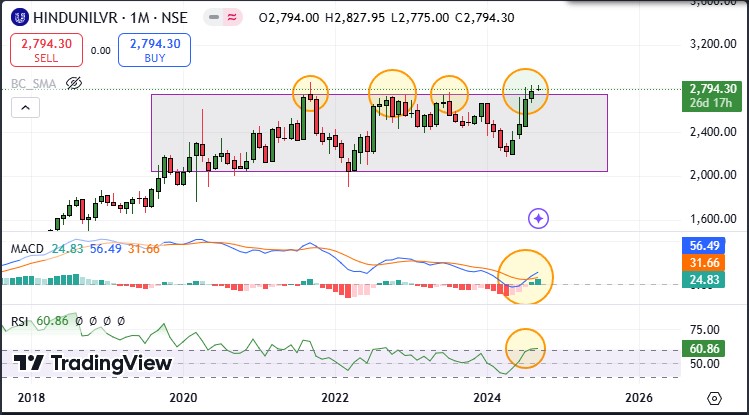Click the MACD legend value 56.49
The height and width of the screenshot is (415, 749).
pos(106,249)
